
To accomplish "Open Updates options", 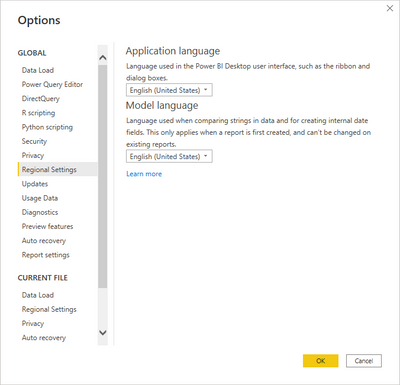I will coord(35,184).
